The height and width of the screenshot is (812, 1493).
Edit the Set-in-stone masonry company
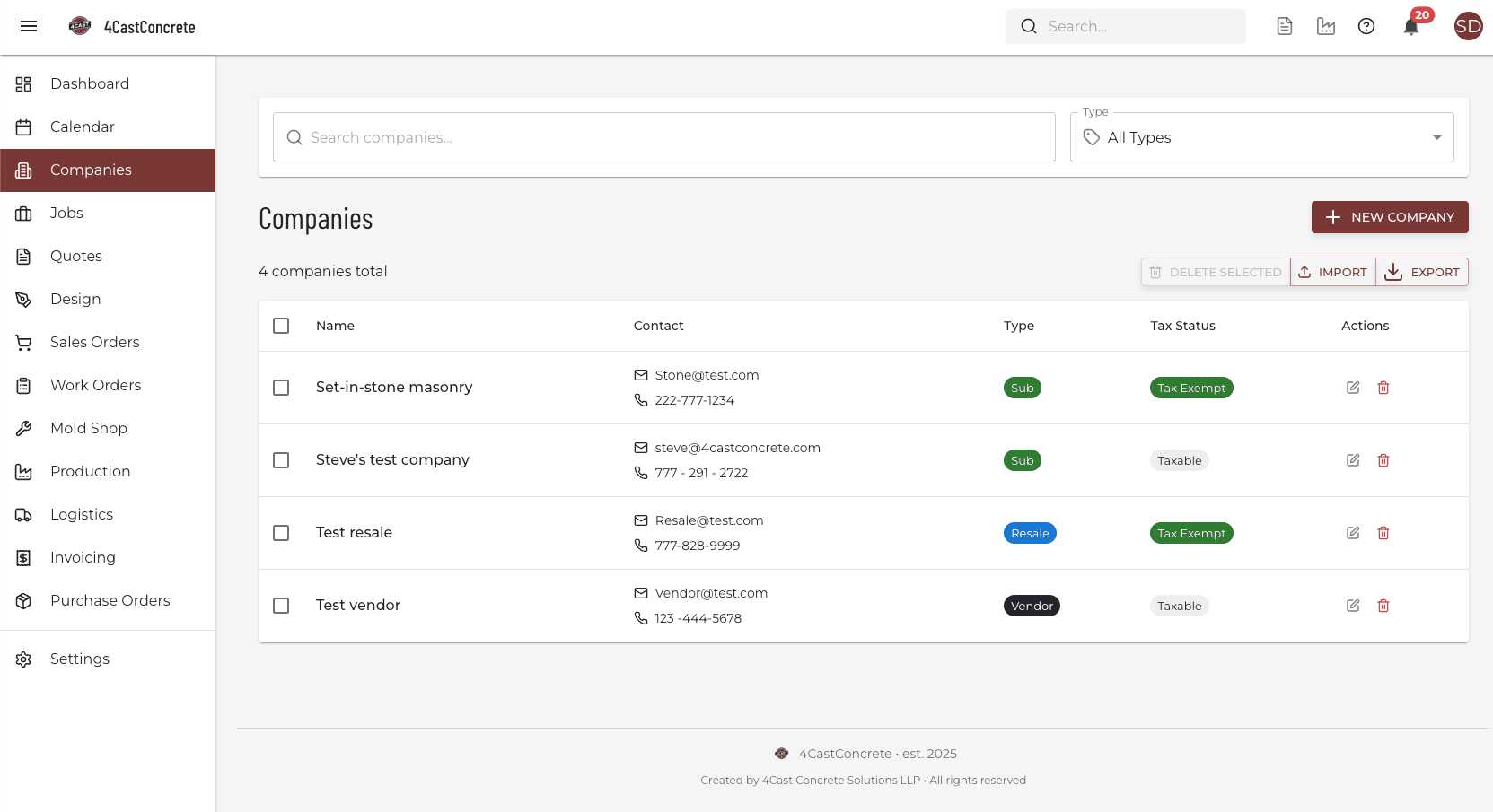[x=1353, y=388]
